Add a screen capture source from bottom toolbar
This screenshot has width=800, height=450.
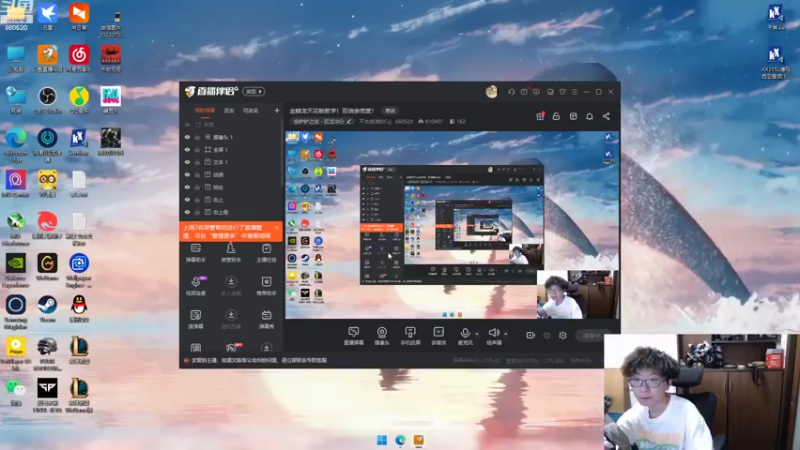coord(353,336)
